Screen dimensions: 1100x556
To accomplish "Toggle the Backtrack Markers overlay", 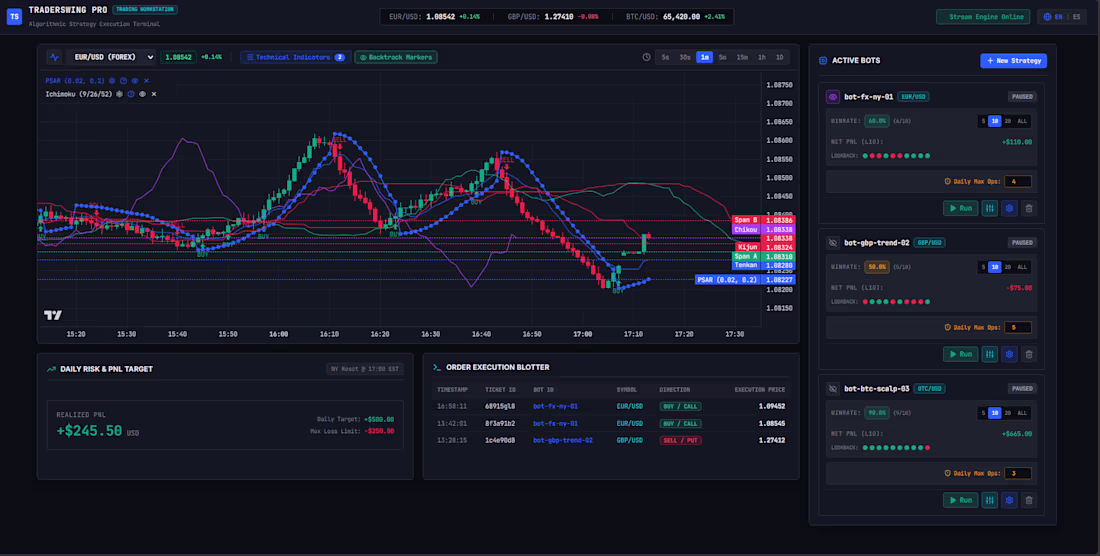I will (396, 57).
